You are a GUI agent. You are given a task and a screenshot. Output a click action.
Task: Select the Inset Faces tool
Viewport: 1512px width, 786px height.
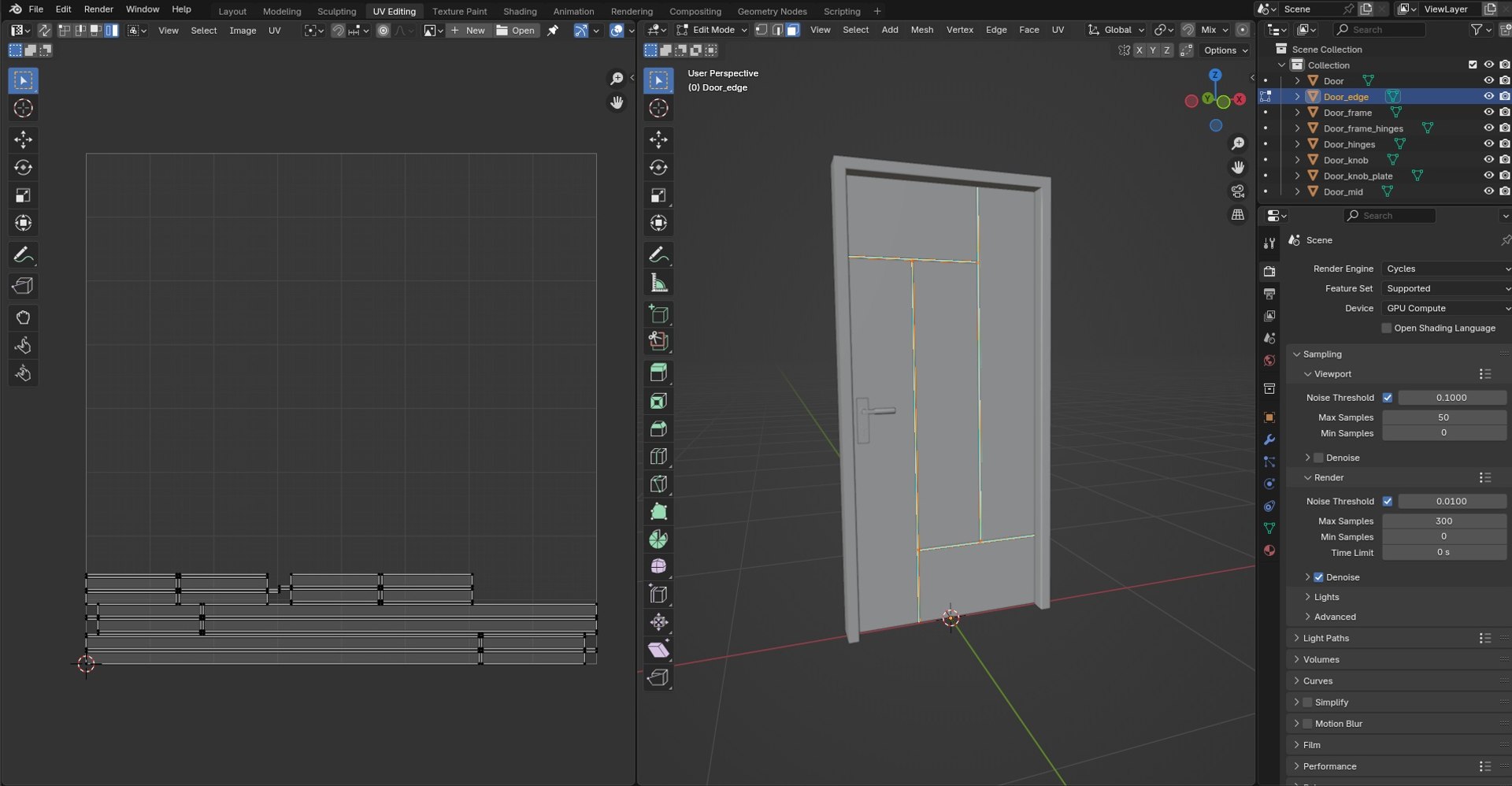658,402
